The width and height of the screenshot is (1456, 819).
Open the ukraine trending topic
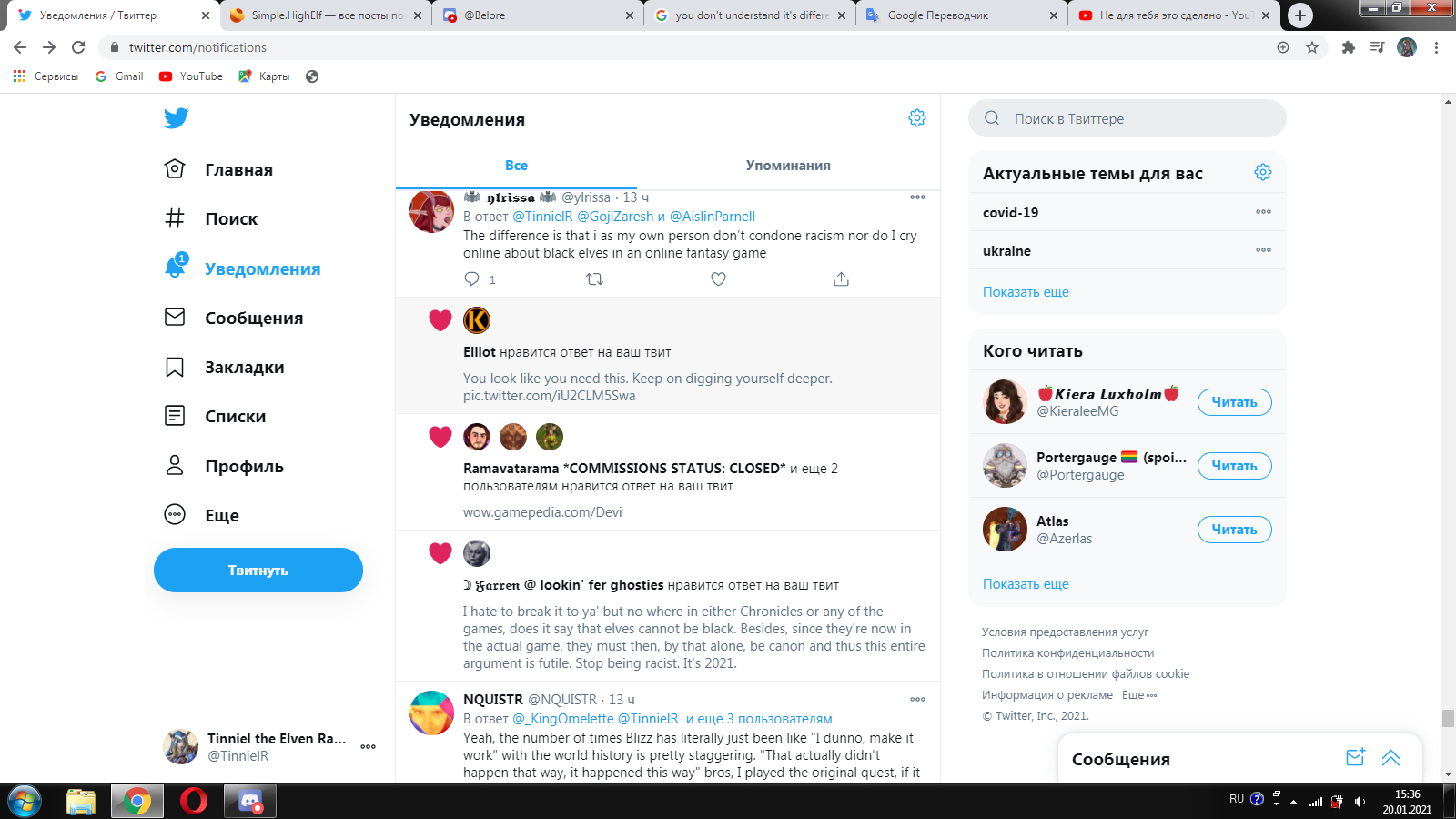pyautogui.click(x=1006, y=250)
